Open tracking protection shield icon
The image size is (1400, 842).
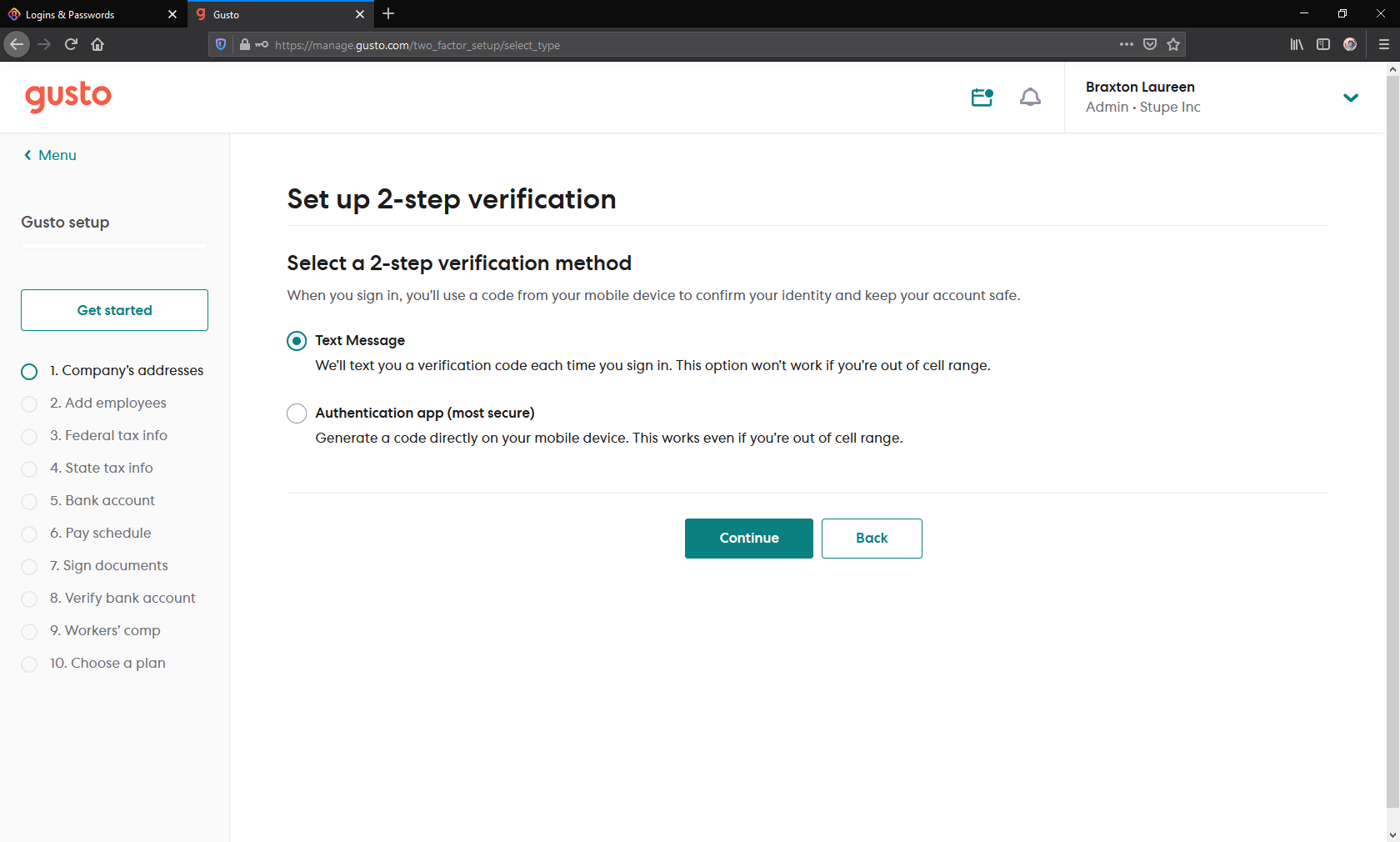point(221,44)
